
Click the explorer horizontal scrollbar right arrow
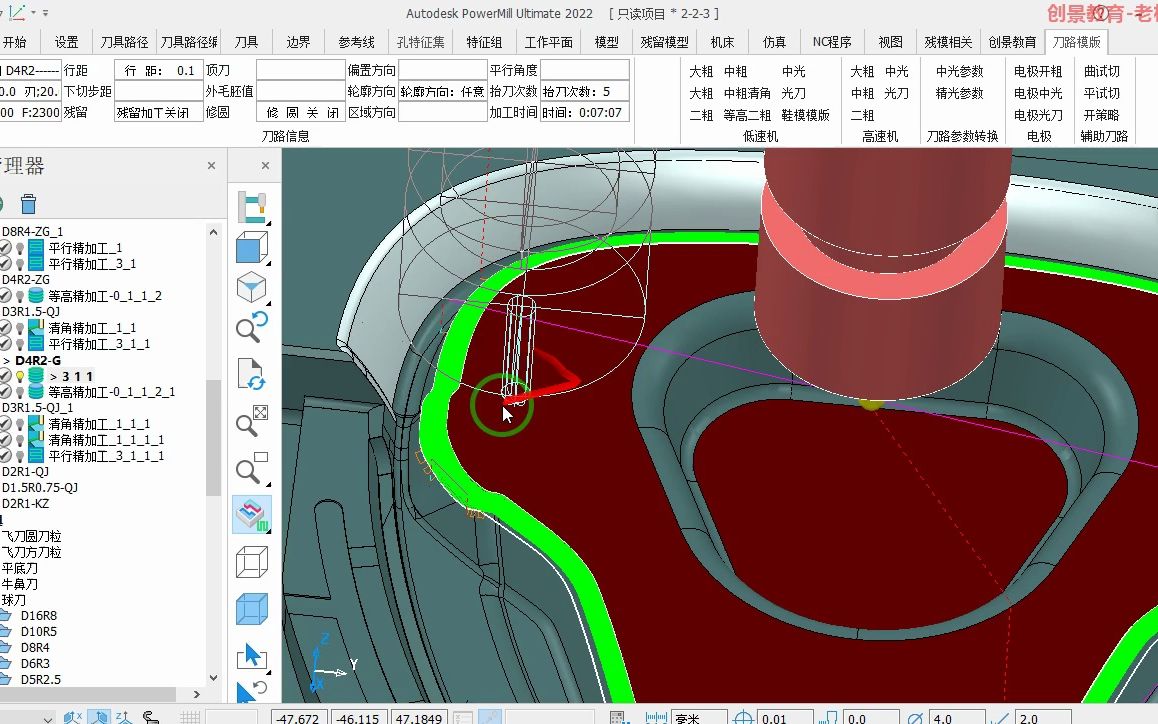coord(196,694)
